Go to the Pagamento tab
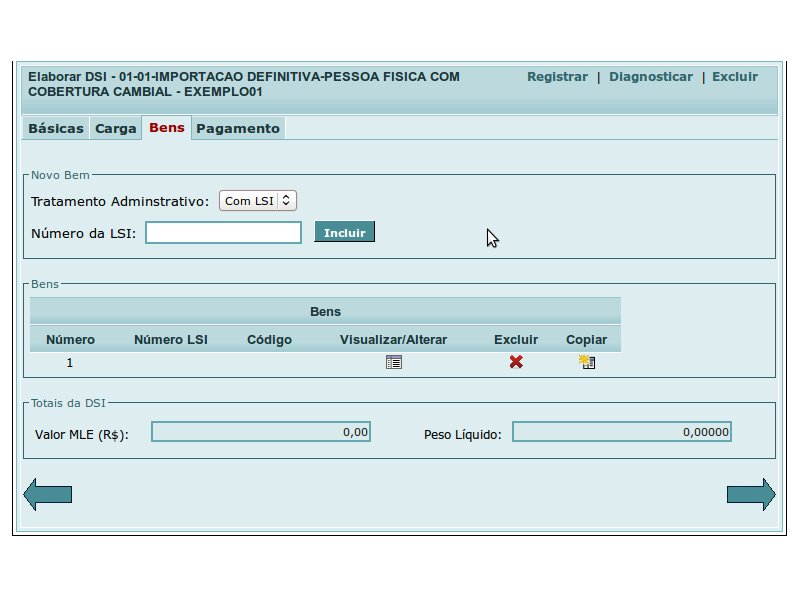Viewport: 800px width, 600px height. point(238,129)
